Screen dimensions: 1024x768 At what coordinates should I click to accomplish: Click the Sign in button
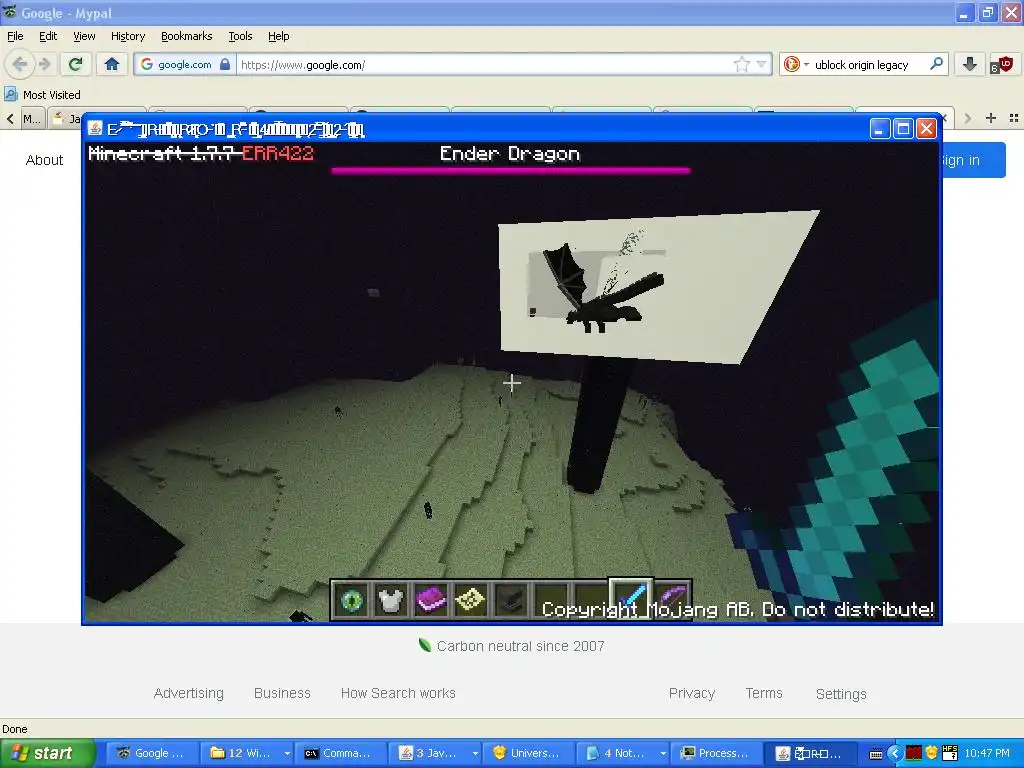click(x=972, y=160)
